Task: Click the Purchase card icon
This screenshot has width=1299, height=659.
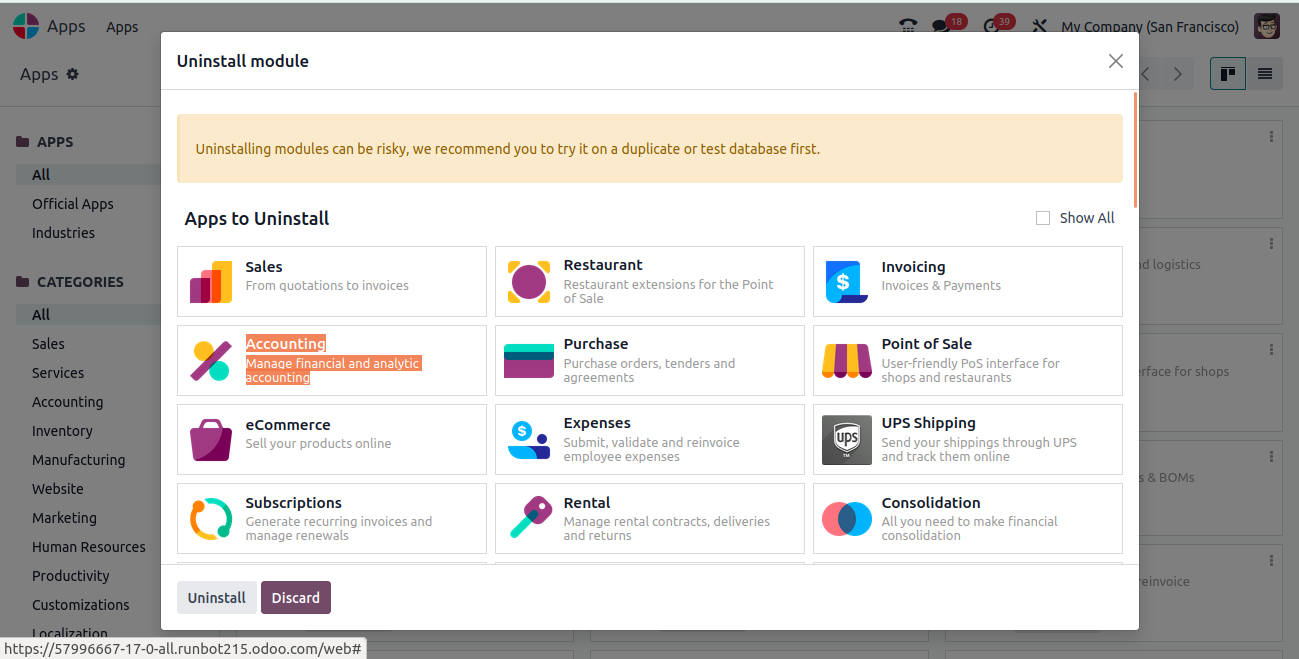Action: [529, 361]
